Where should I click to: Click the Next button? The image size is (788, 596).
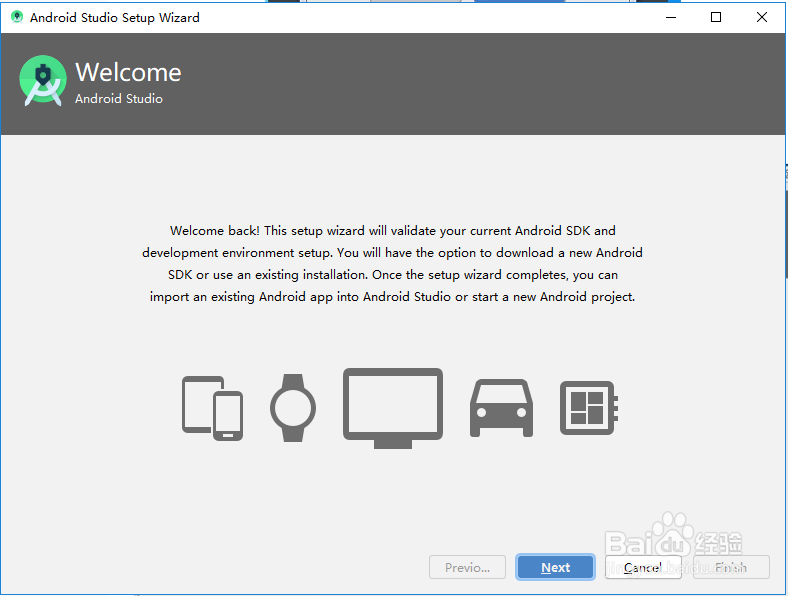pyautogui.click(x=555, y=567)
